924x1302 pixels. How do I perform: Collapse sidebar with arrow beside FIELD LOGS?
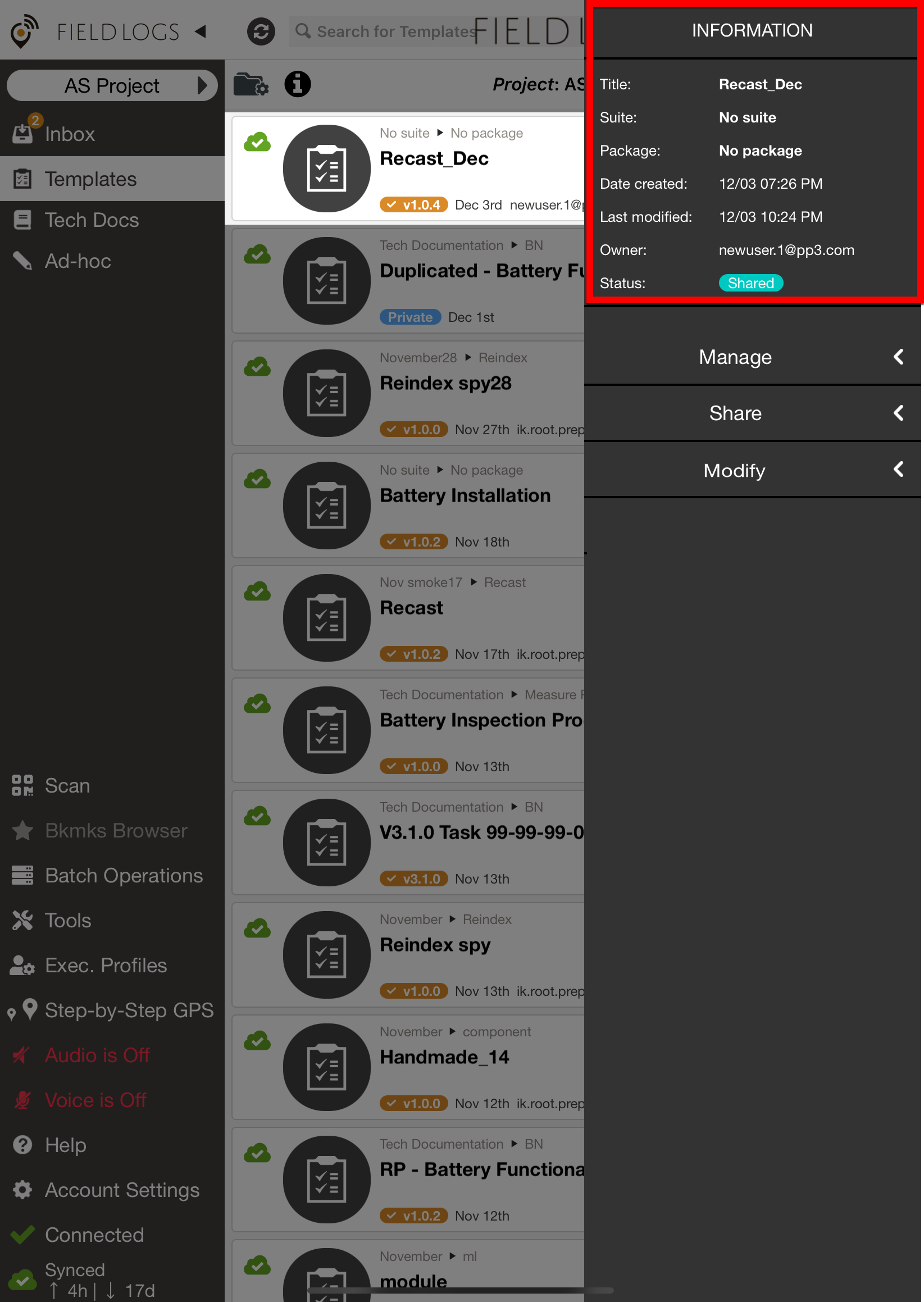201,31
